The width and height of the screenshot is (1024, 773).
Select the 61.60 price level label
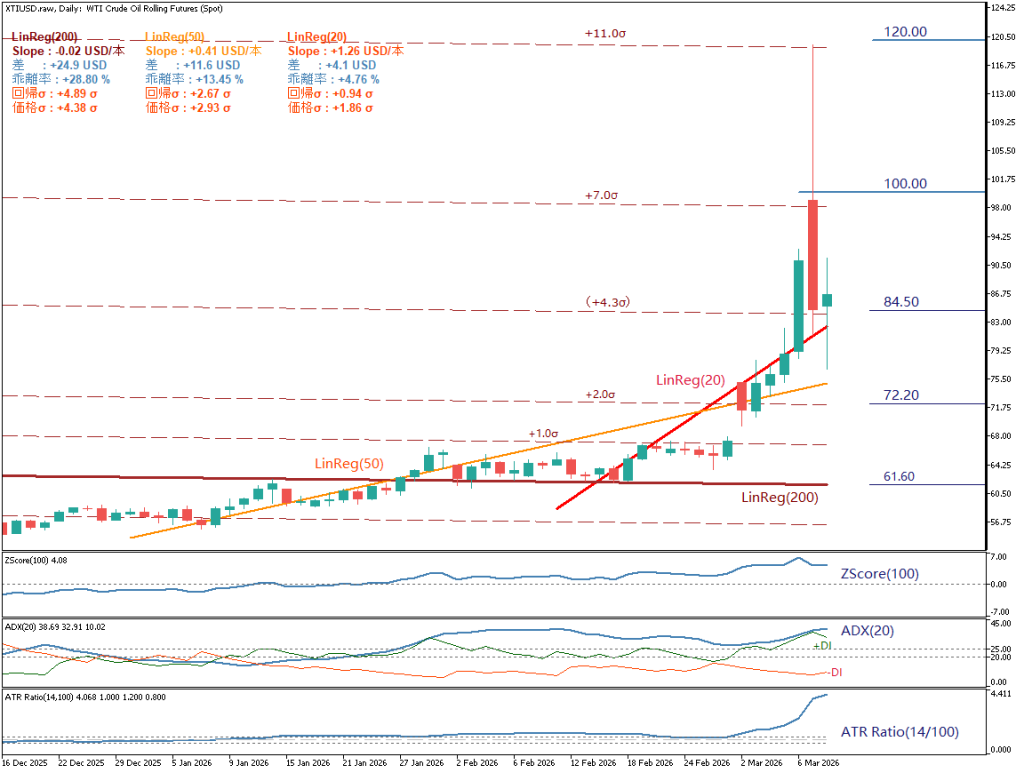coord(901,477)
